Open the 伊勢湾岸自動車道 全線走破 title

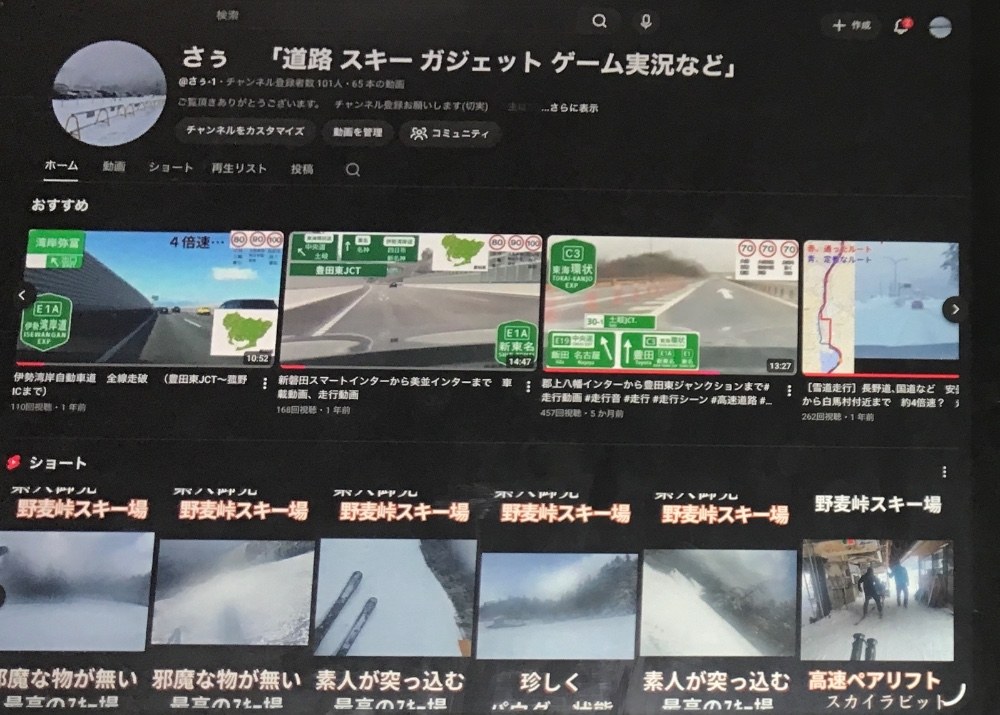[129, 384]
